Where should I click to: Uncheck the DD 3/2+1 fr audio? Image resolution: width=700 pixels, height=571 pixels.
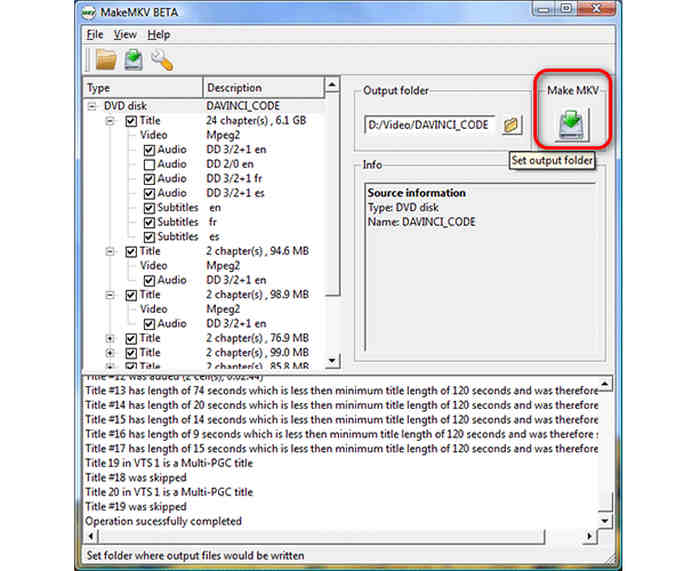click(149, 179)
